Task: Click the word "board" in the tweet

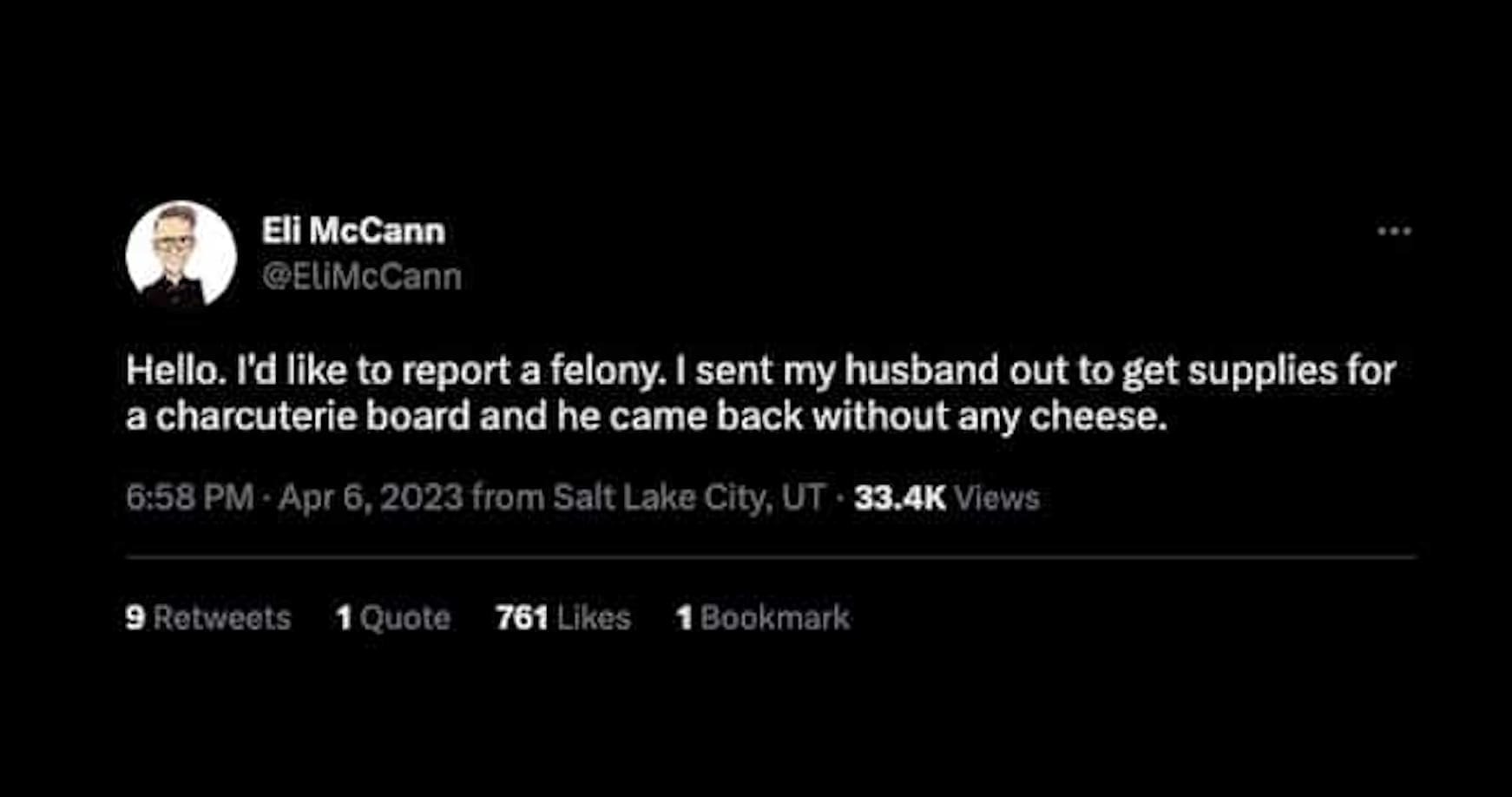Action: click(417, 417)
